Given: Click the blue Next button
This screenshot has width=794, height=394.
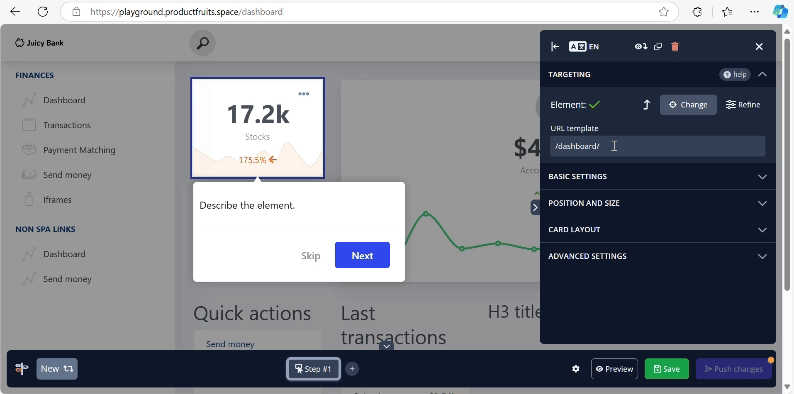Looking at the screenshot, I should click(362, 255).
